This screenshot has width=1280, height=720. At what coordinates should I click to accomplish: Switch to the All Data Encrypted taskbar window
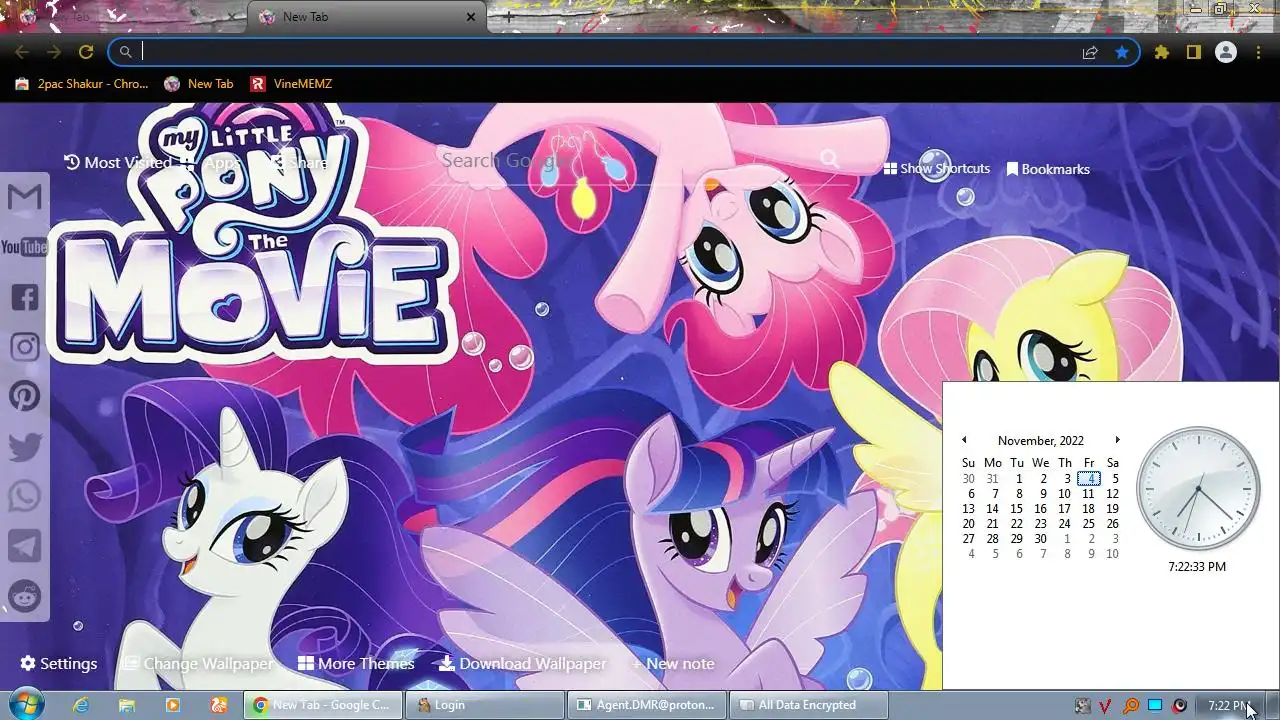click(808, 705)
